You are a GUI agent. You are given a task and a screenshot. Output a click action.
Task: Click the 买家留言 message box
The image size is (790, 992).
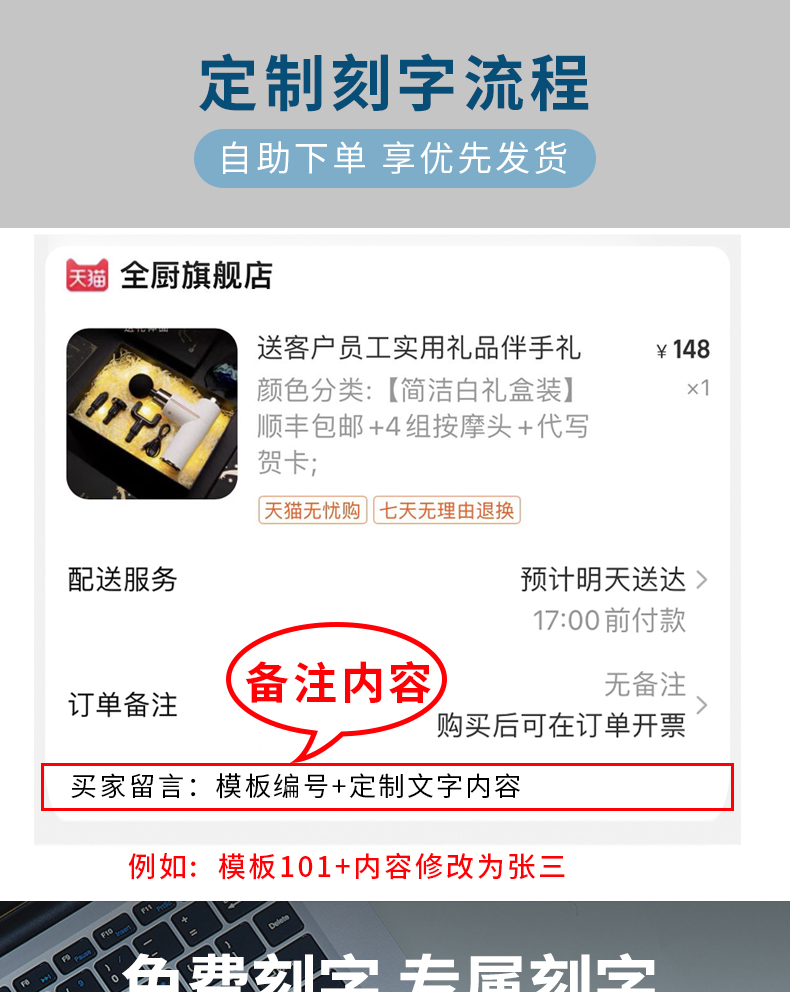387,787
